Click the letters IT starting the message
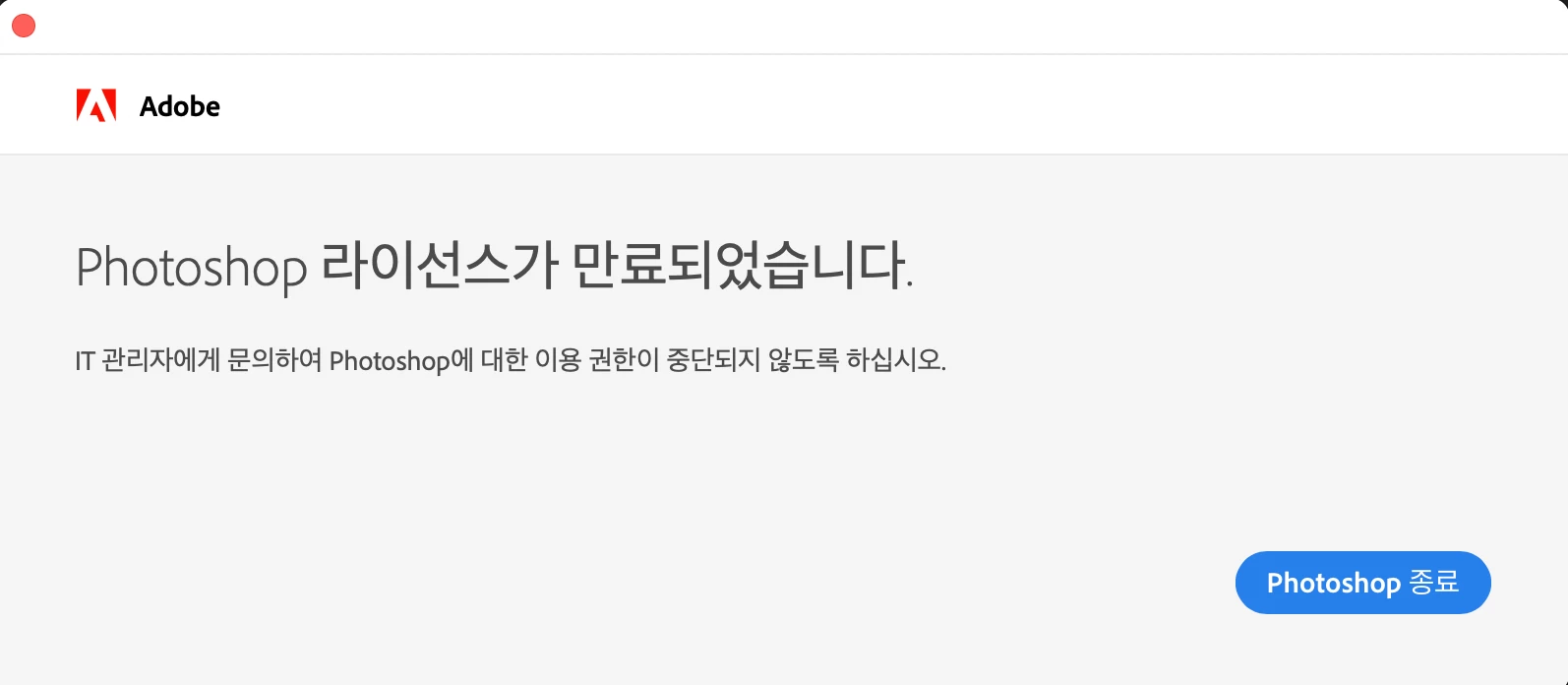The width and height of the screenshot is (1568, 685). coord(86,361)
